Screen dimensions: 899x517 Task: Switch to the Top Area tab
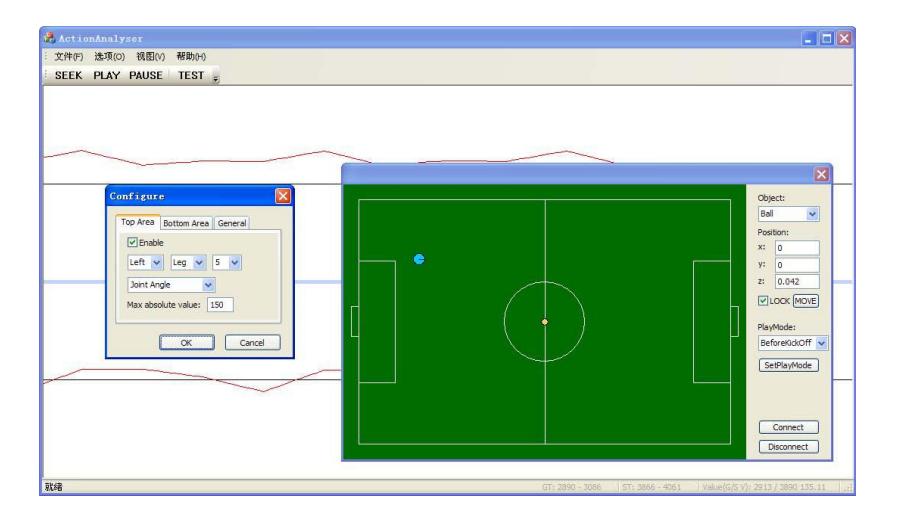(138, 222)
